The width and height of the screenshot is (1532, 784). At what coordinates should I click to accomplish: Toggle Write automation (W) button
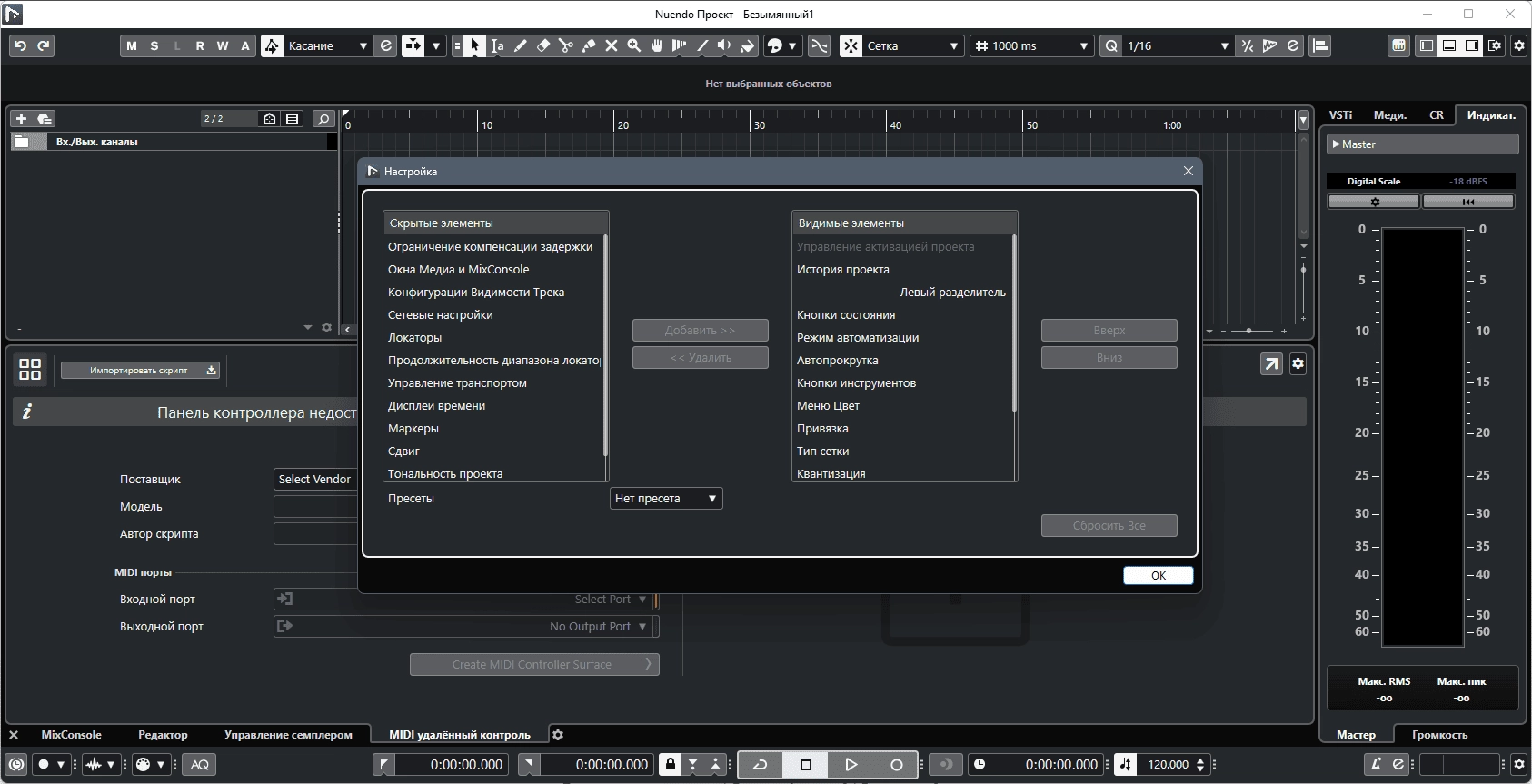223,45
